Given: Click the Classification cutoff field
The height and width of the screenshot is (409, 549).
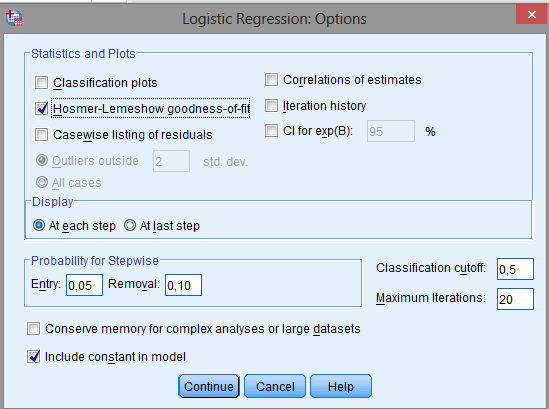Looking at the screenshot, I should (x=515, y=269).
